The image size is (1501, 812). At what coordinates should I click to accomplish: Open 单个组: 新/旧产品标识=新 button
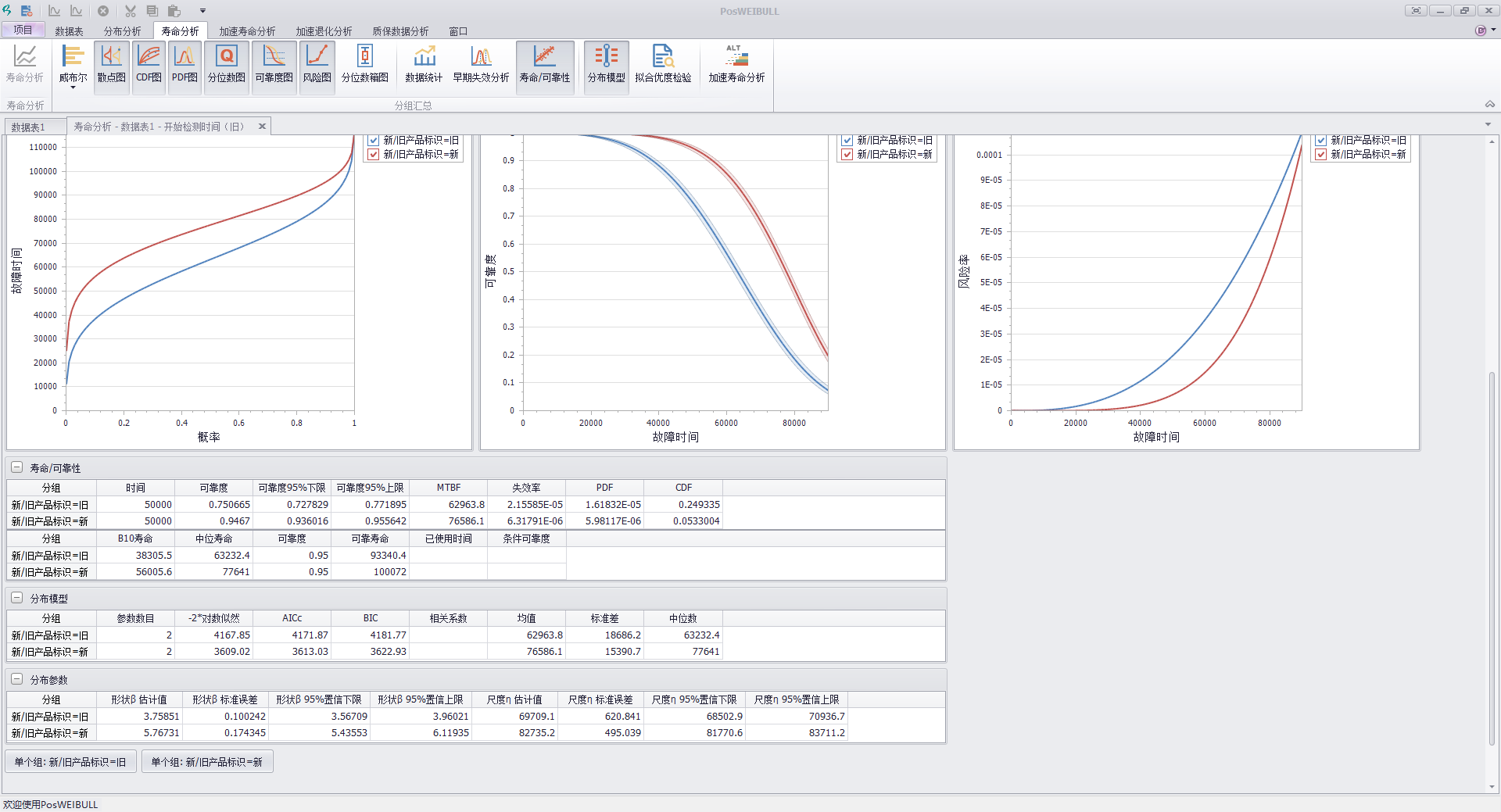(207, 762)
